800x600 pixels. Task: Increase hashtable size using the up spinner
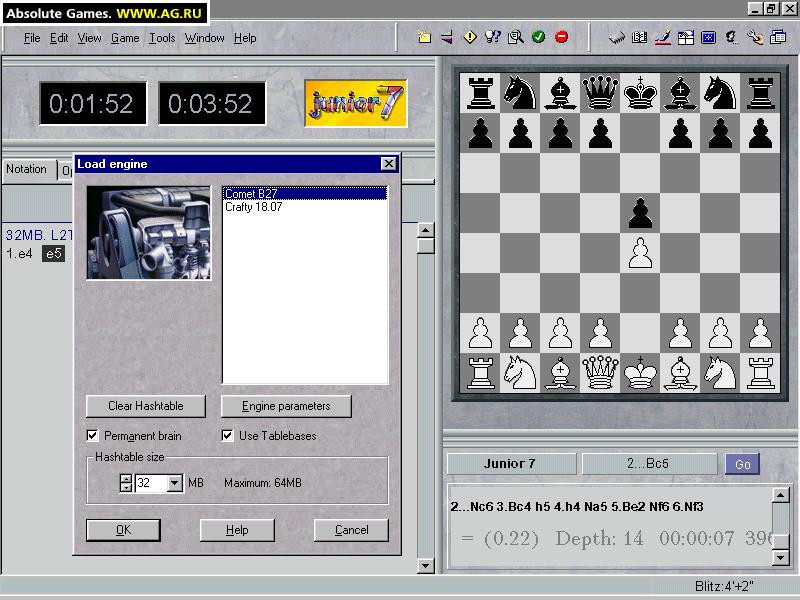(x=125, y=477)
